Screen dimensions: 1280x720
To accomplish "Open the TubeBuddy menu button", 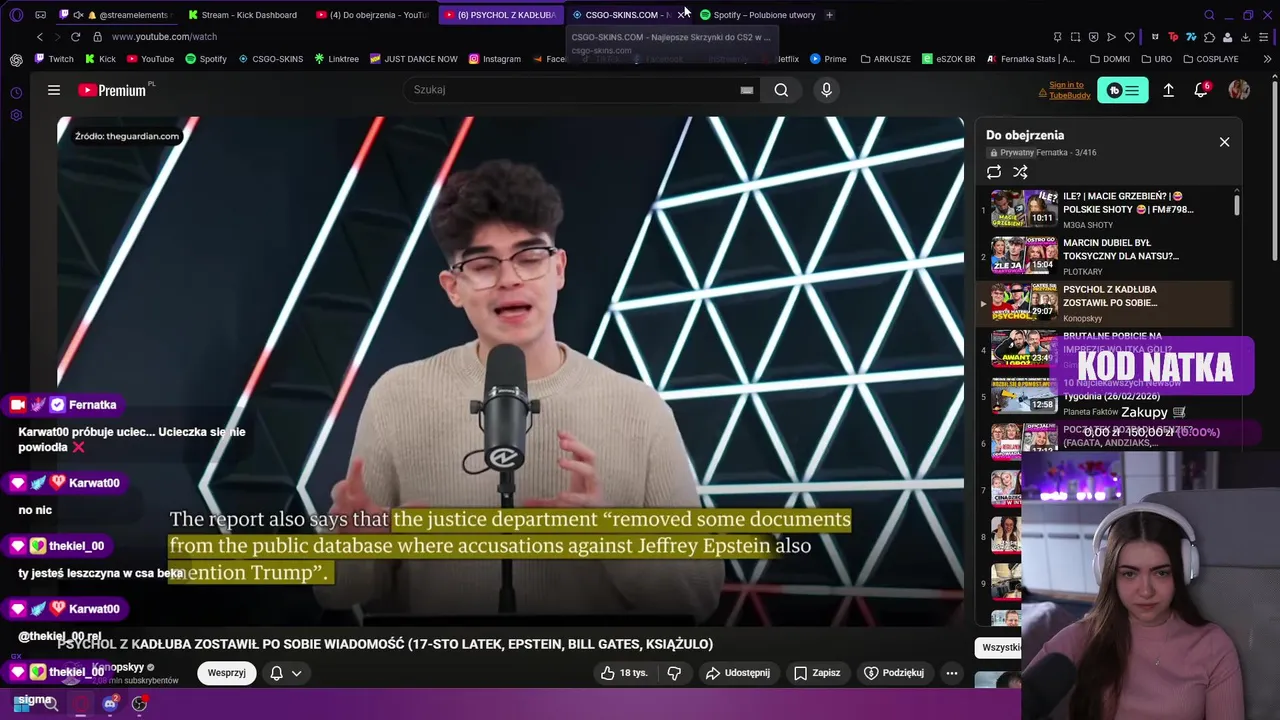I will pos(1123,90).
